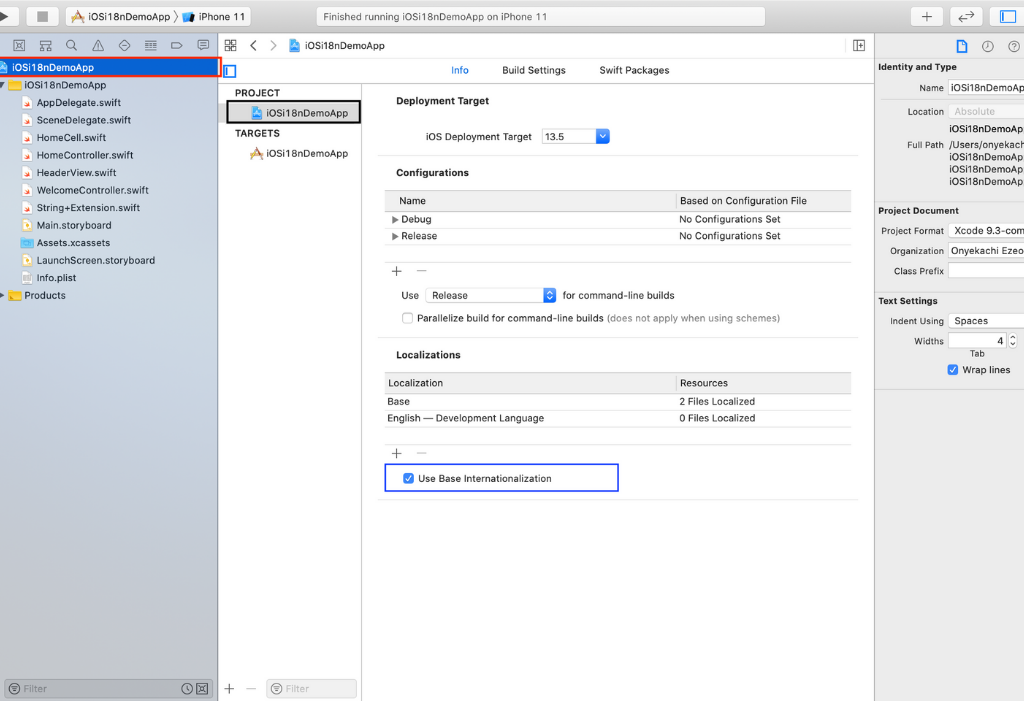Viewport: 1024px width, 701px height.
Task: Open the Indent Using dropdown
Action: tap(986, 321)
